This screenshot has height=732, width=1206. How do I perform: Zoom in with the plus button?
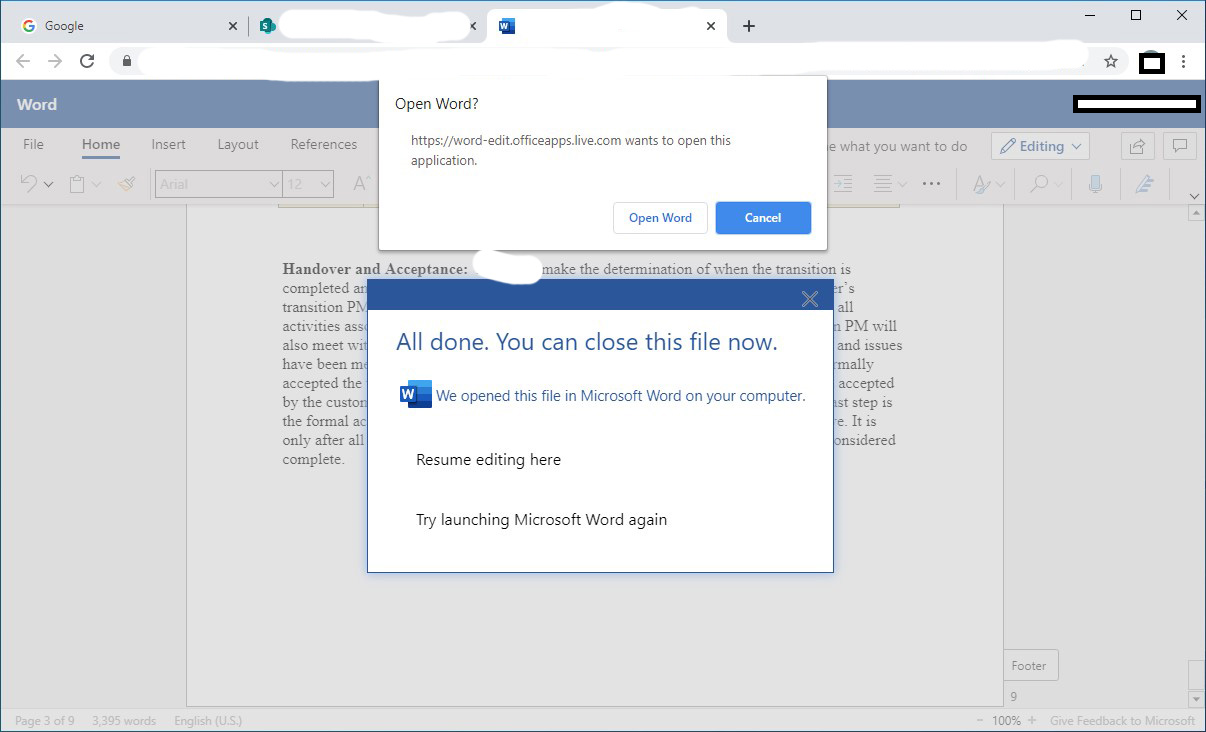1032,721
